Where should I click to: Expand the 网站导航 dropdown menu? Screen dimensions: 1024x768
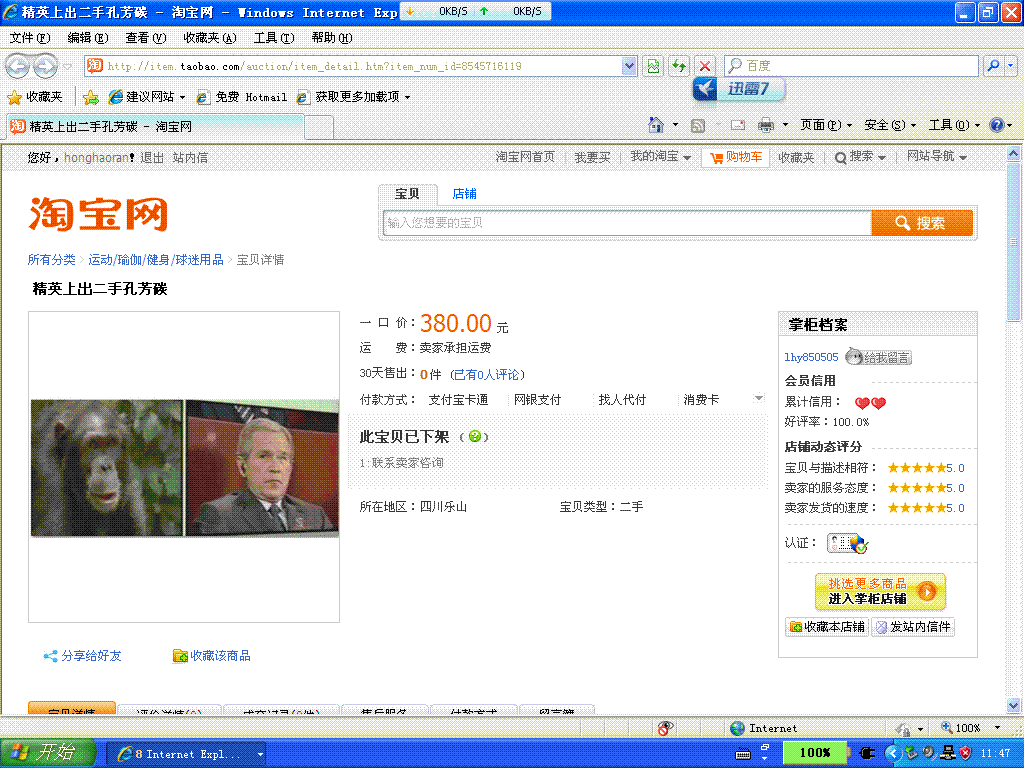pos(937,157)
